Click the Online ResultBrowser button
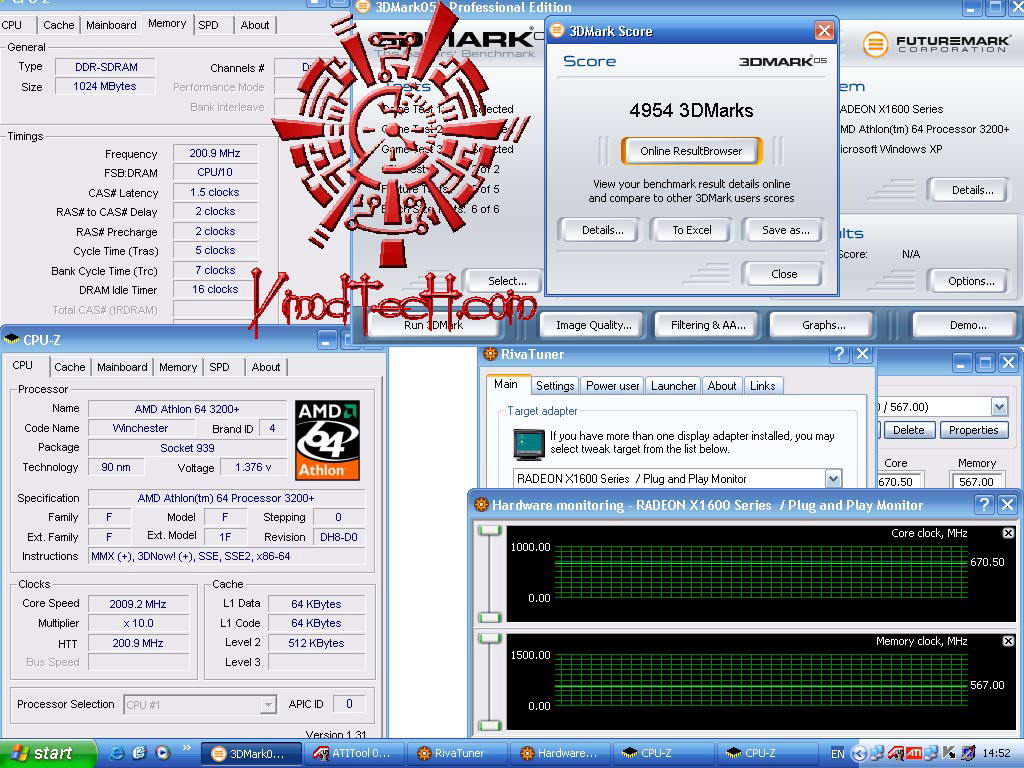 691,151
